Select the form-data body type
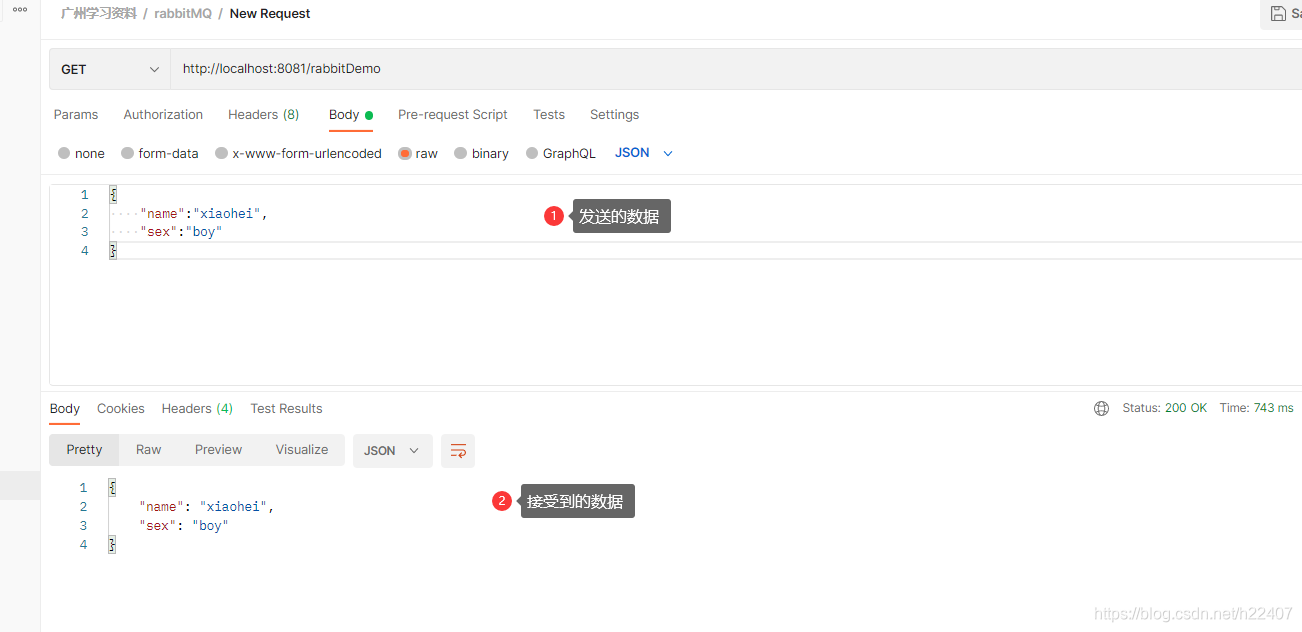 pos(160,154)
